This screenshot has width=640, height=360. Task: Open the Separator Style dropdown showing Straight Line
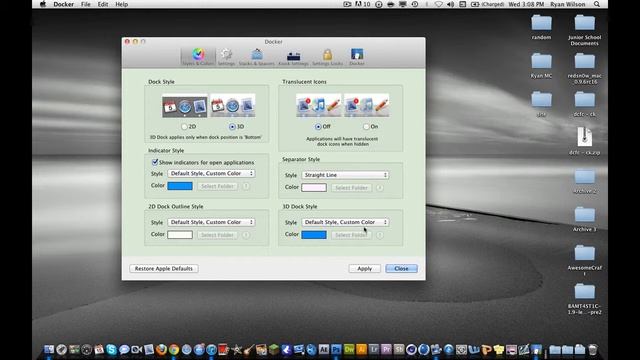coord(345,175)
